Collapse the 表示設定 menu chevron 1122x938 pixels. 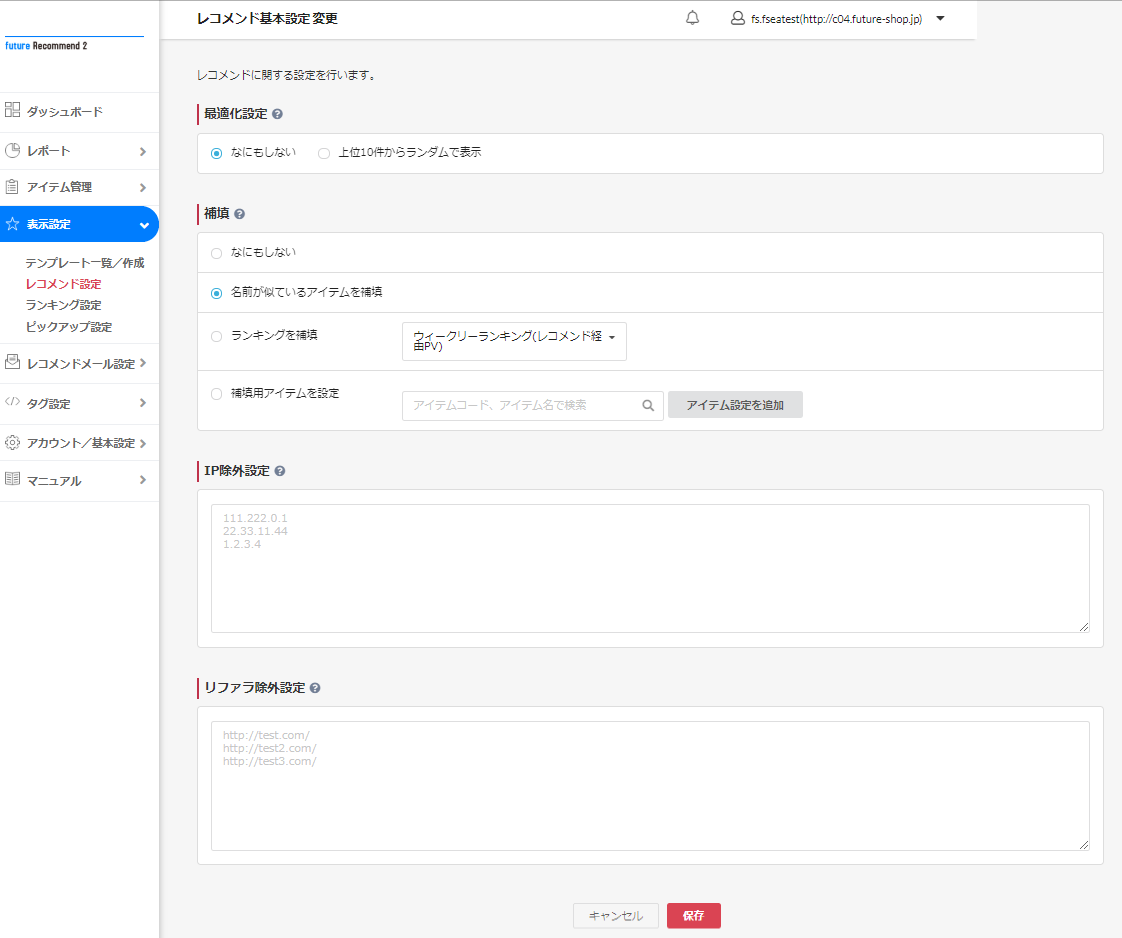(144, 225)
